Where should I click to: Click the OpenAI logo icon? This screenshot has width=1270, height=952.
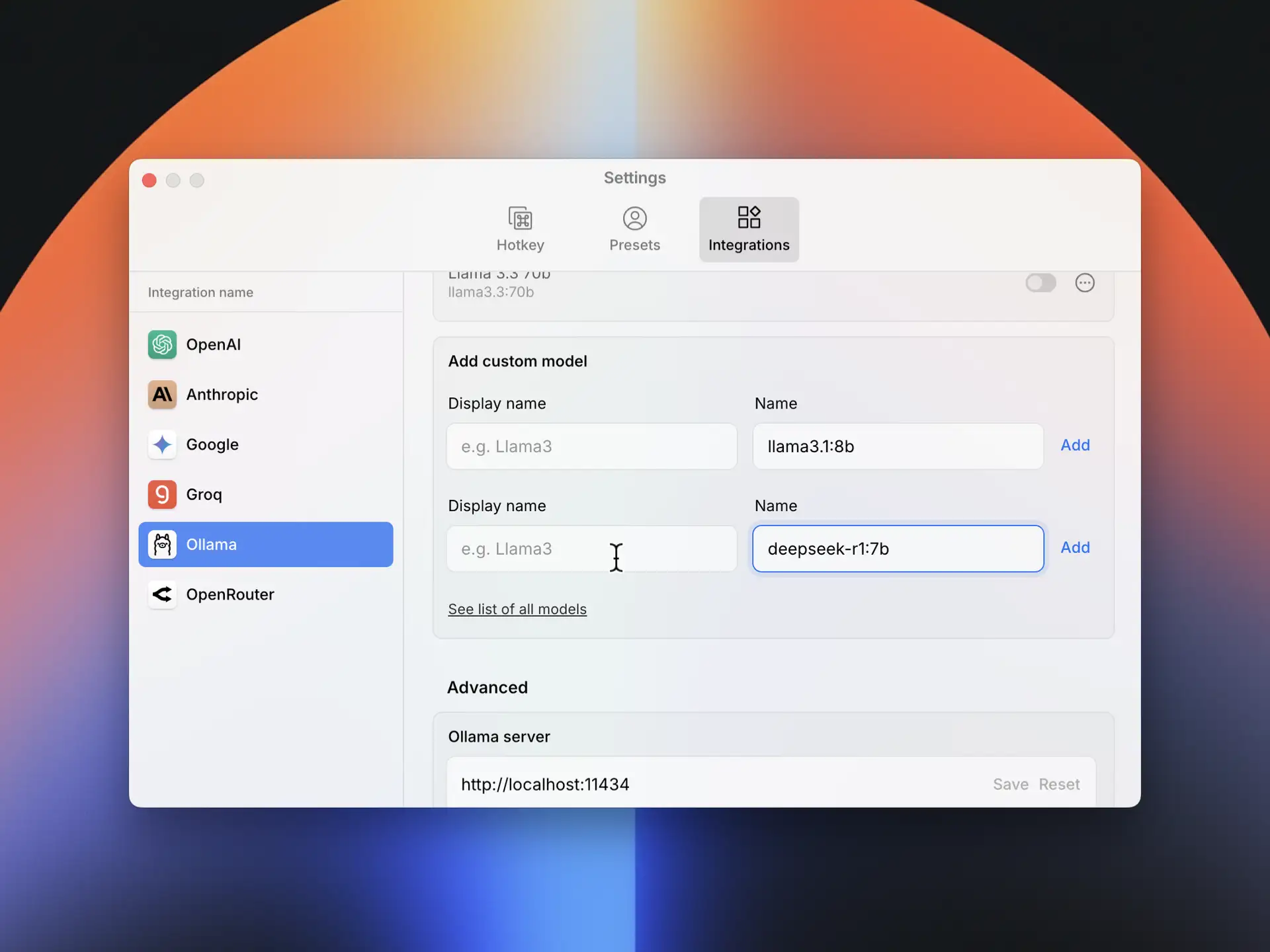162,344
